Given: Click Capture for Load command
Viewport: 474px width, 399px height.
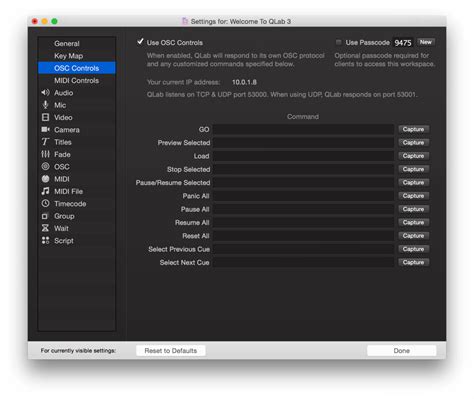Looking at the screenshot, I should 413,156.
